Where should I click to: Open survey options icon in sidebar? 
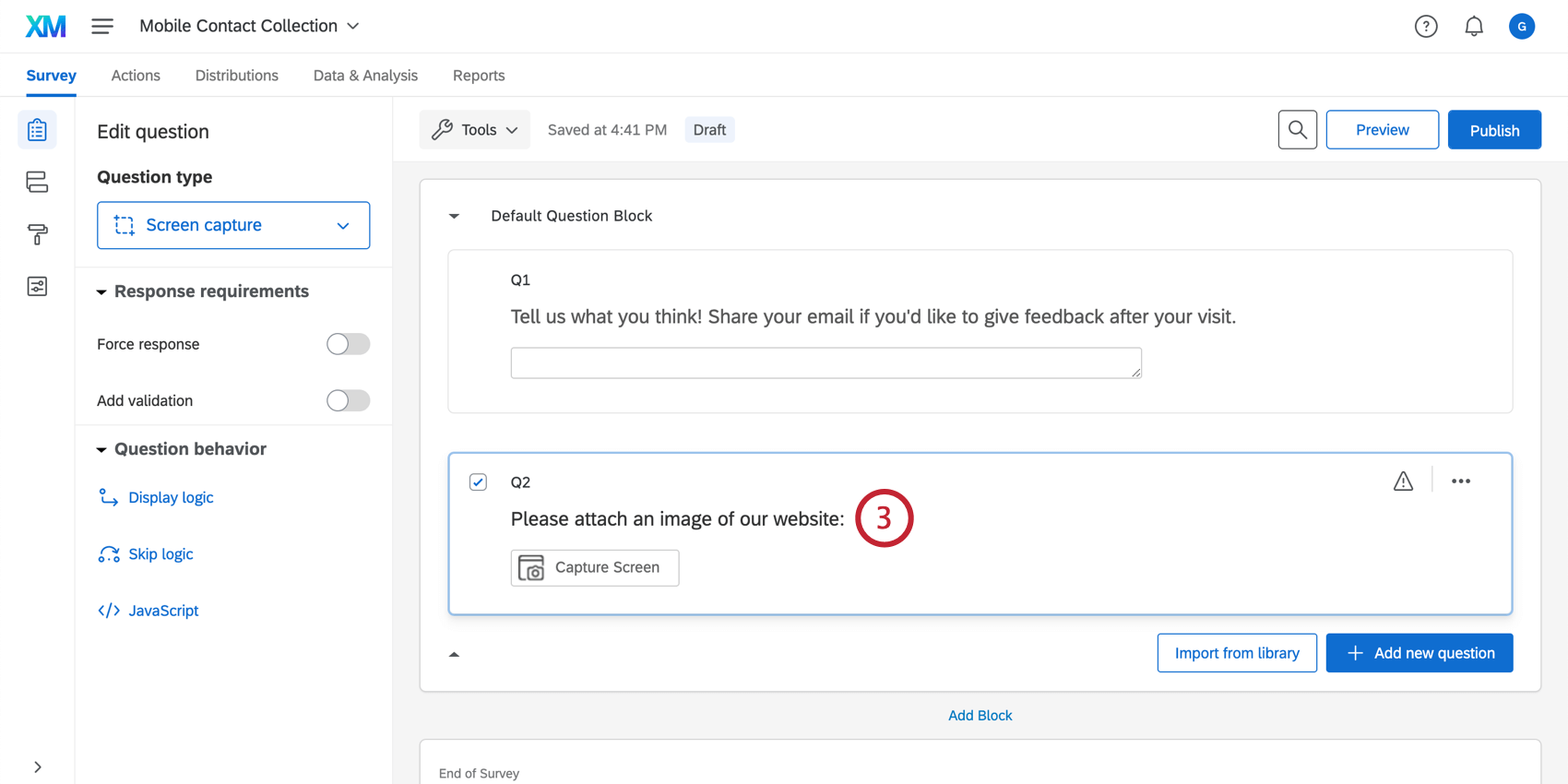click(37, 287)
